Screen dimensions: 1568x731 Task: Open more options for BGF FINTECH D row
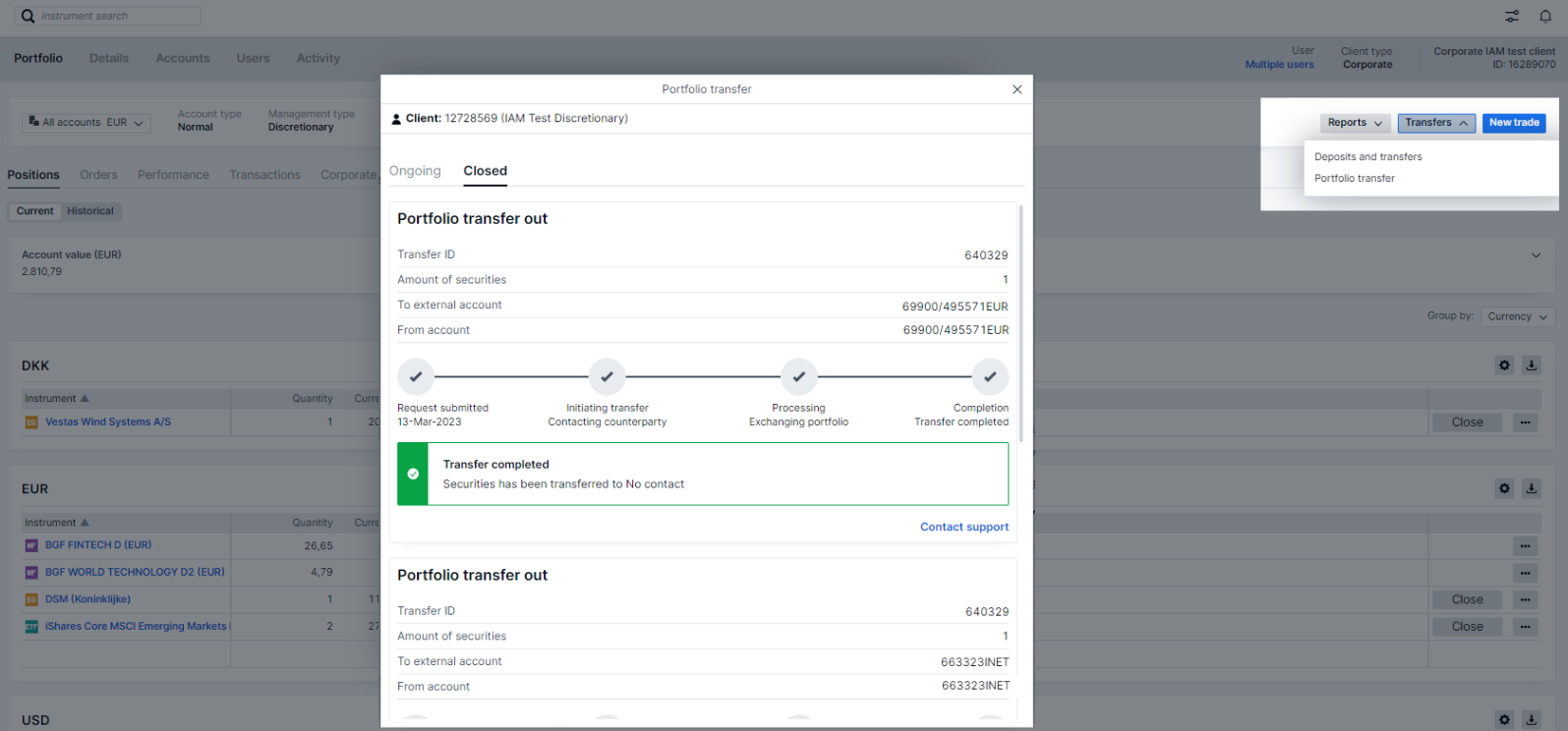[x=1525, y=546]
